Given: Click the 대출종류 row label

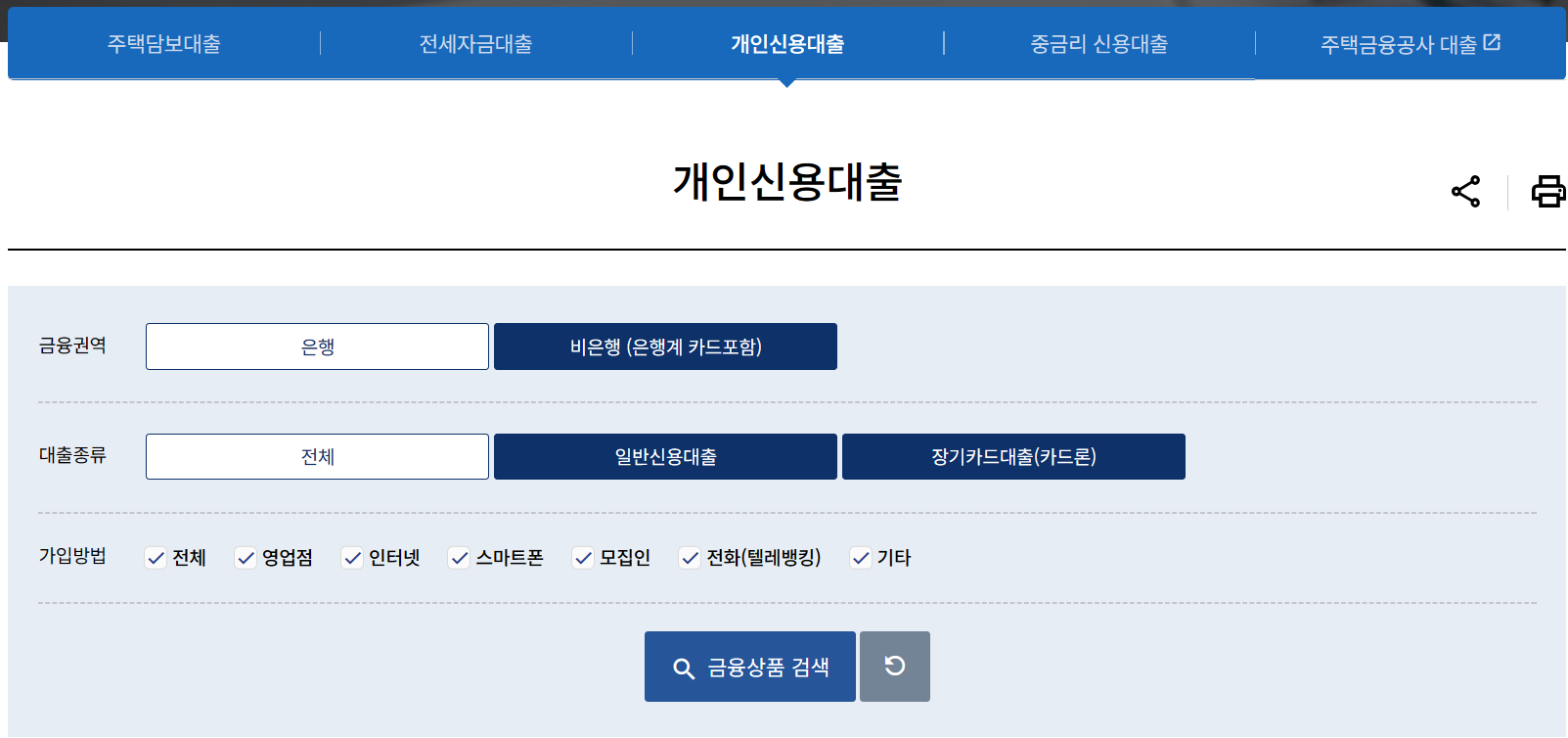Looking at the screenshot, I should (72, 455).
